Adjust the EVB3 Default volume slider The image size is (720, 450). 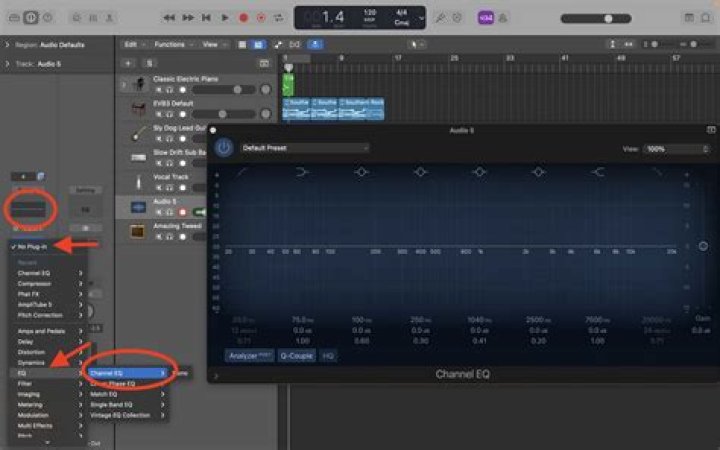[x=224, y=114]
